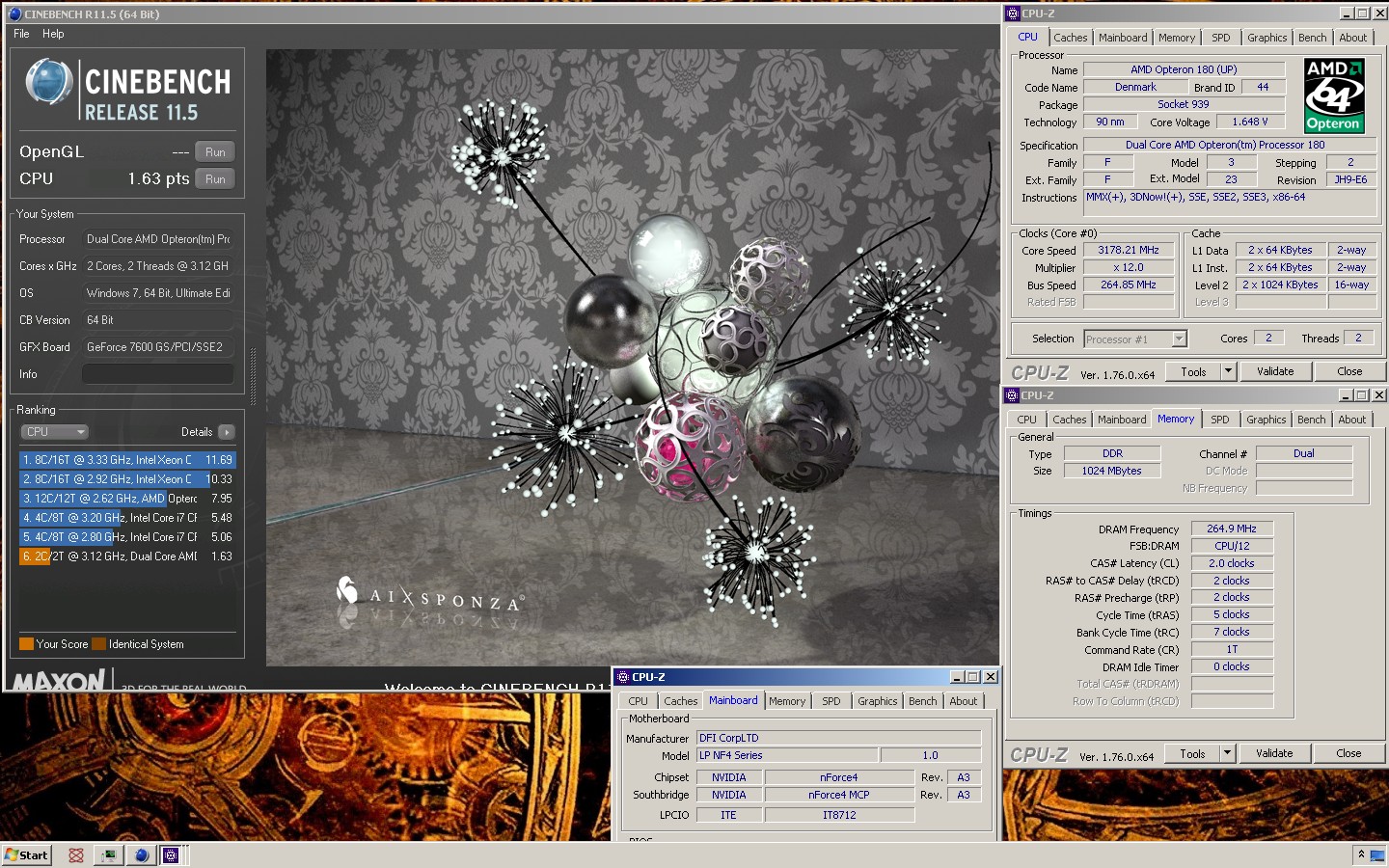The image size is (1389, 868).
Task: Click the Identical System legend swatch
Action: coord(98,644)
